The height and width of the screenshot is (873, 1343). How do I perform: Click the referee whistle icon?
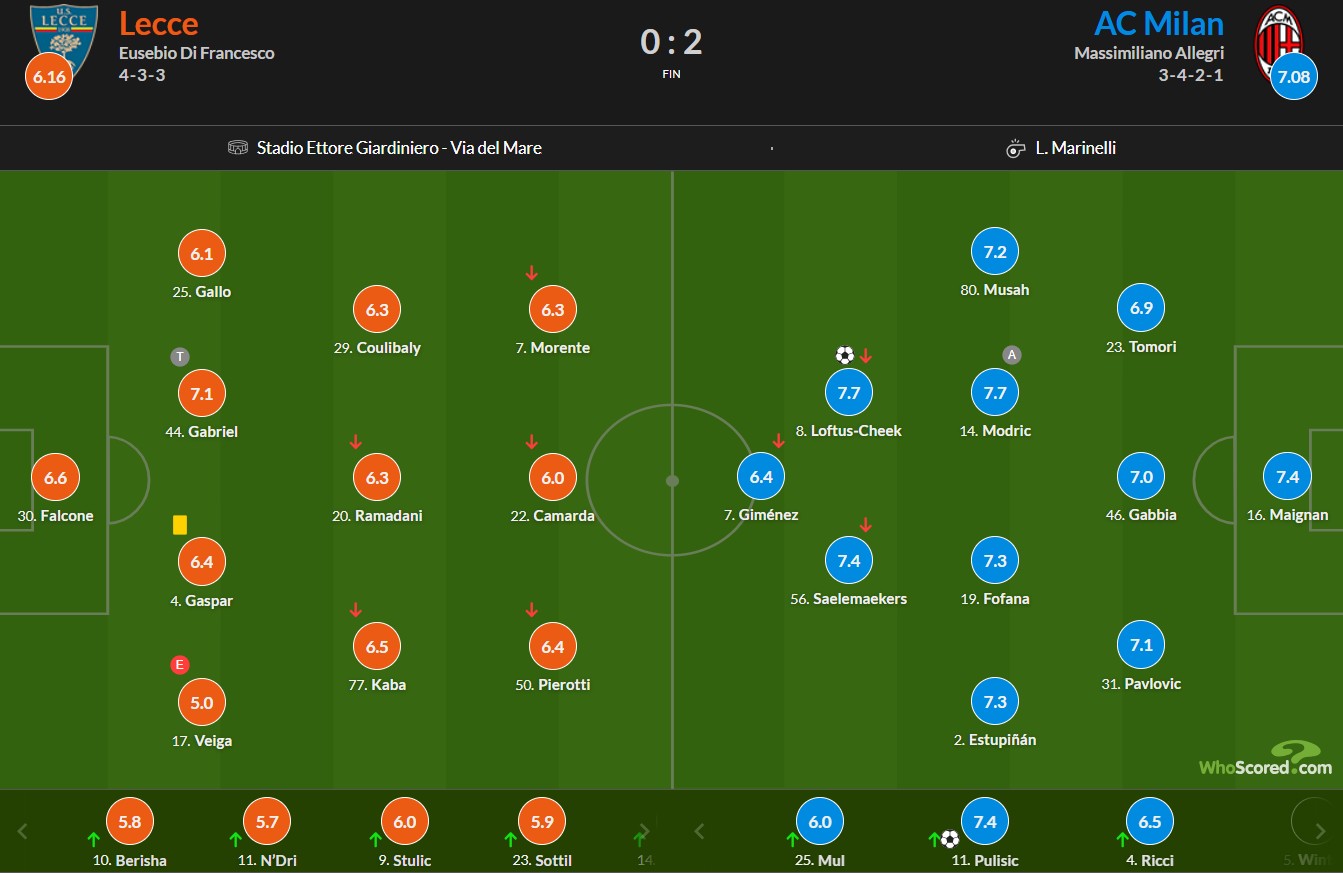point(1016,148)
